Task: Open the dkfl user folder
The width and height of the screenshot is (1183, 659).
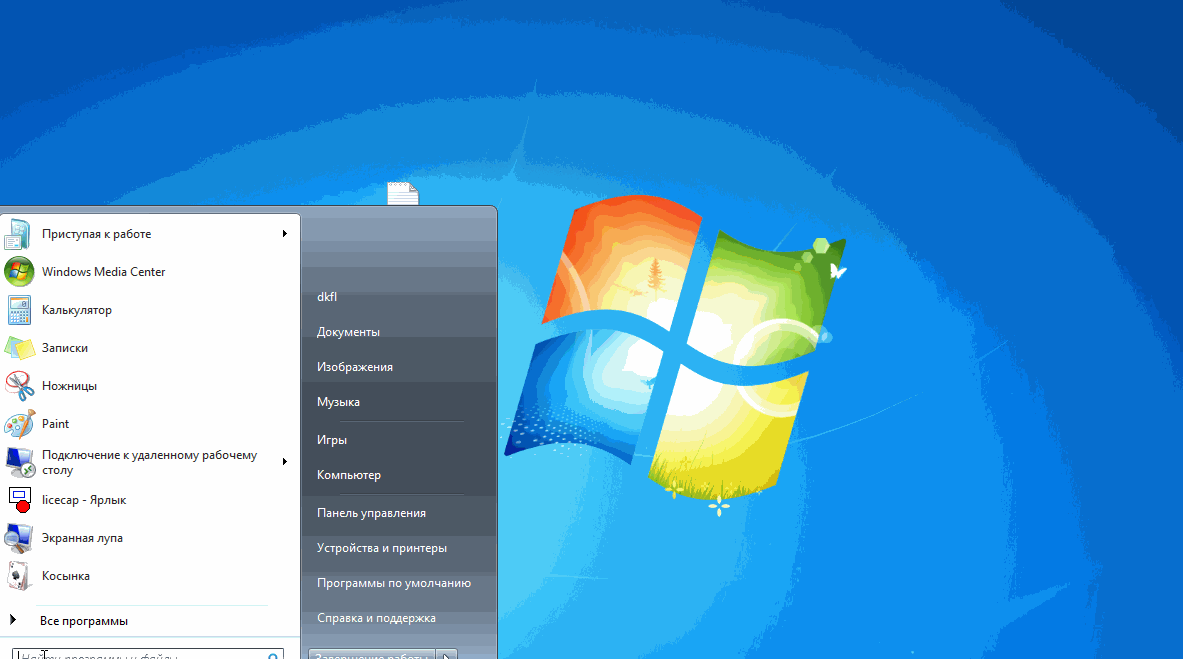Action: point(327,297)
